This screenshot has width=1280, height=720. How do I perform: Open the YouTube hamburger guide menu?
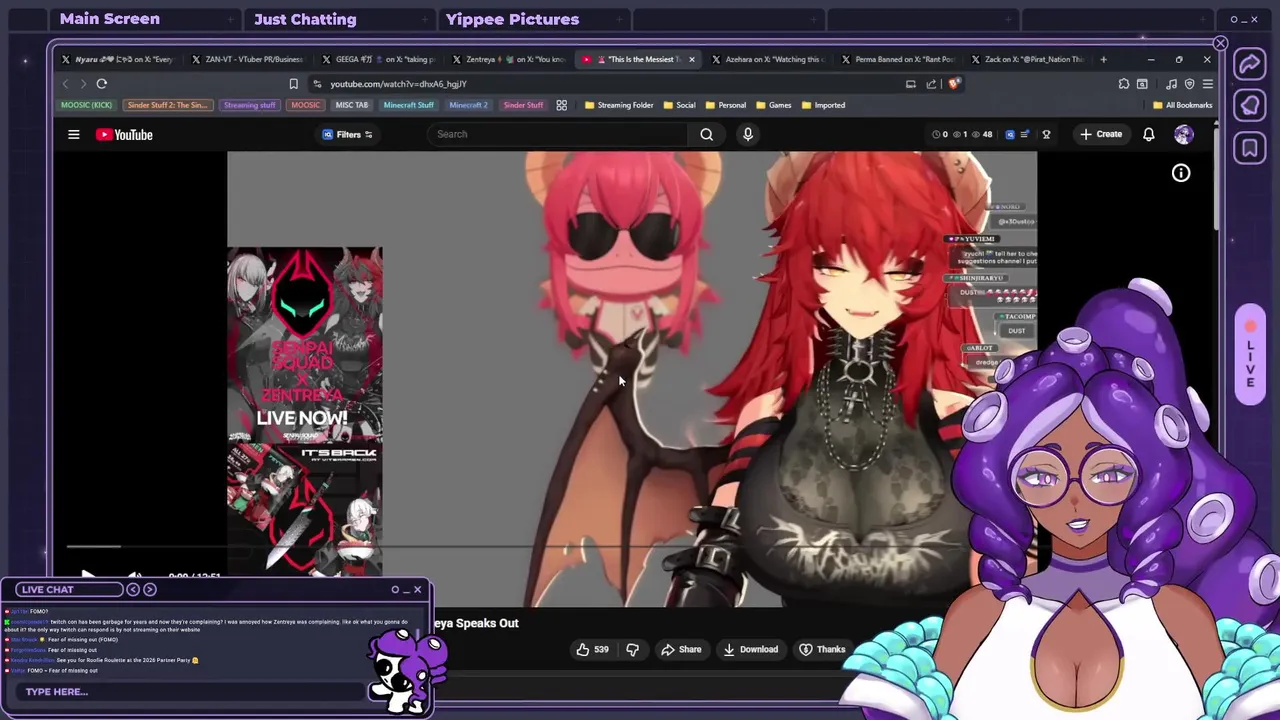(x=73, y=134)
